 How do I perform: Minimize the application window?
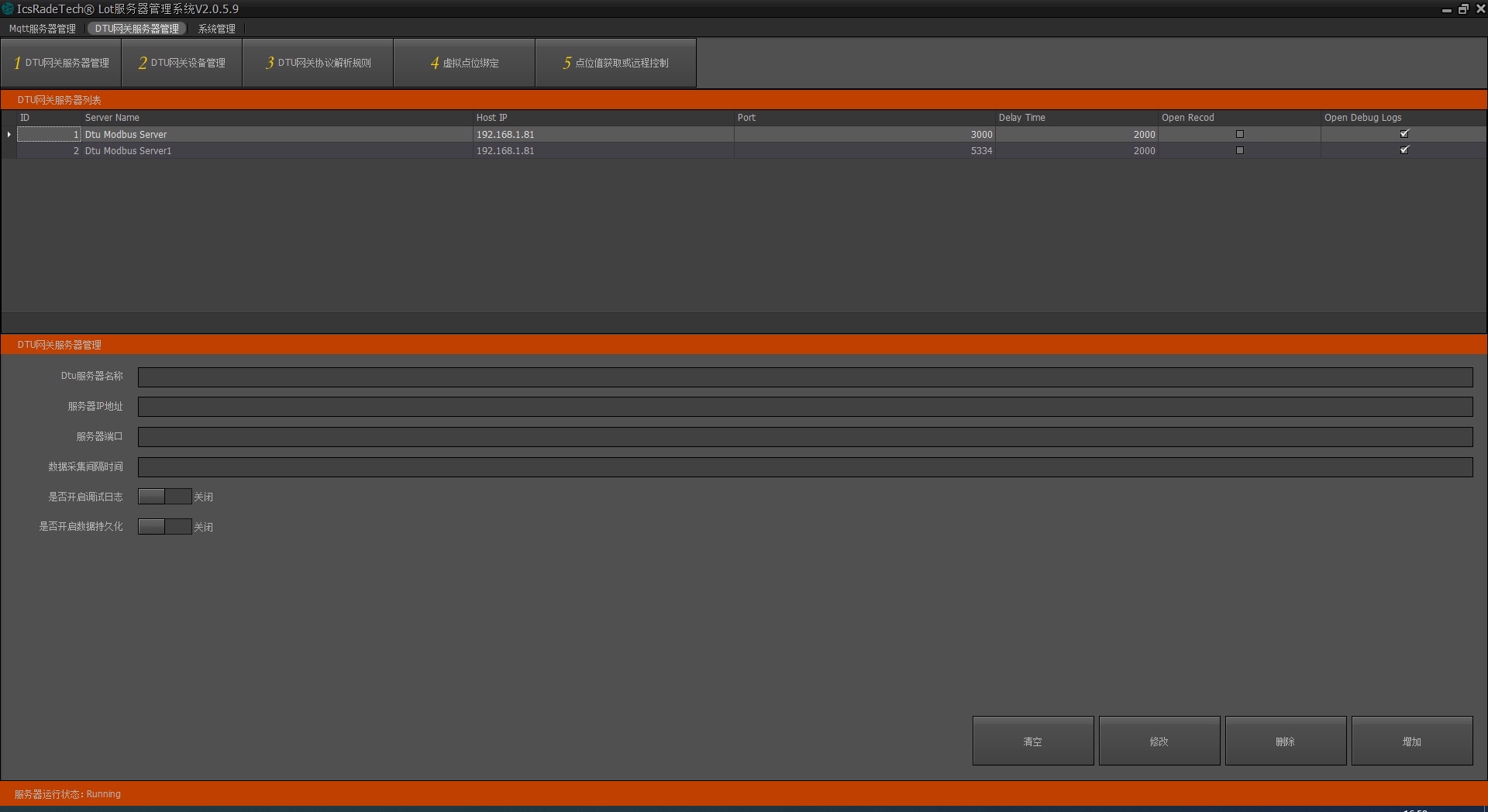[1446, 9]
